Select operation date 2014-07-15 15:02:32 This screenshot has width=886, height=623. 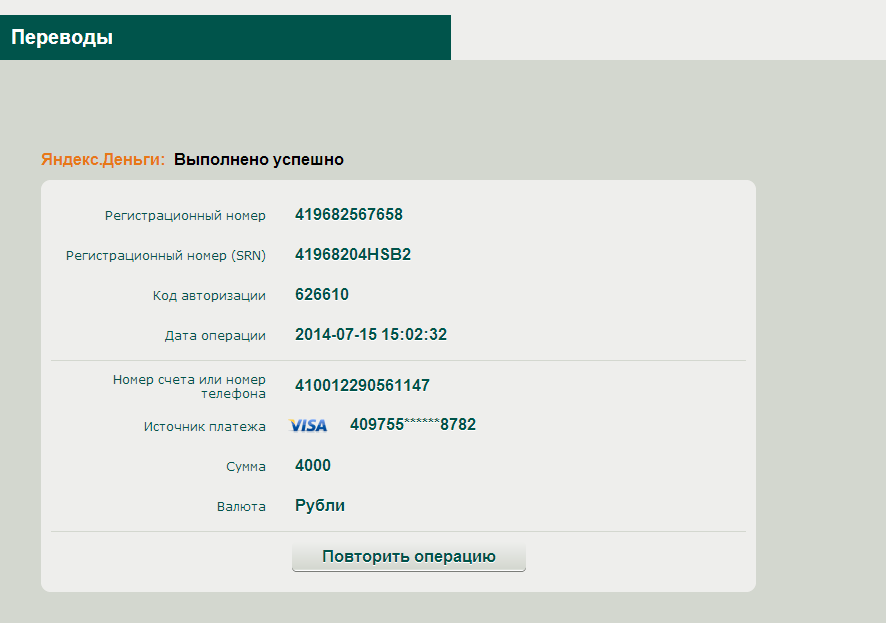click(371, 335)
